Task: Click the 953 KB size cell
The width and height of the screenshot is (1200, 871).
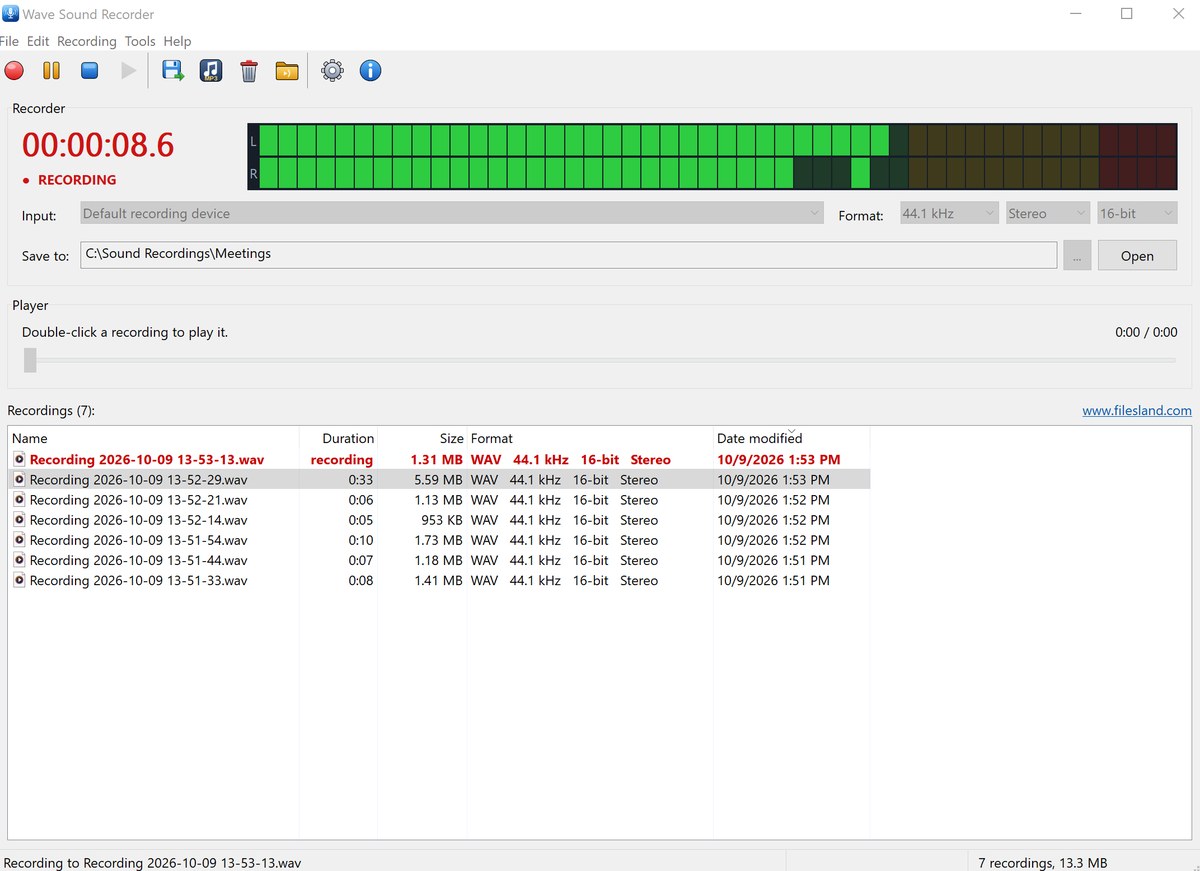Action: [x=442, y=520]
